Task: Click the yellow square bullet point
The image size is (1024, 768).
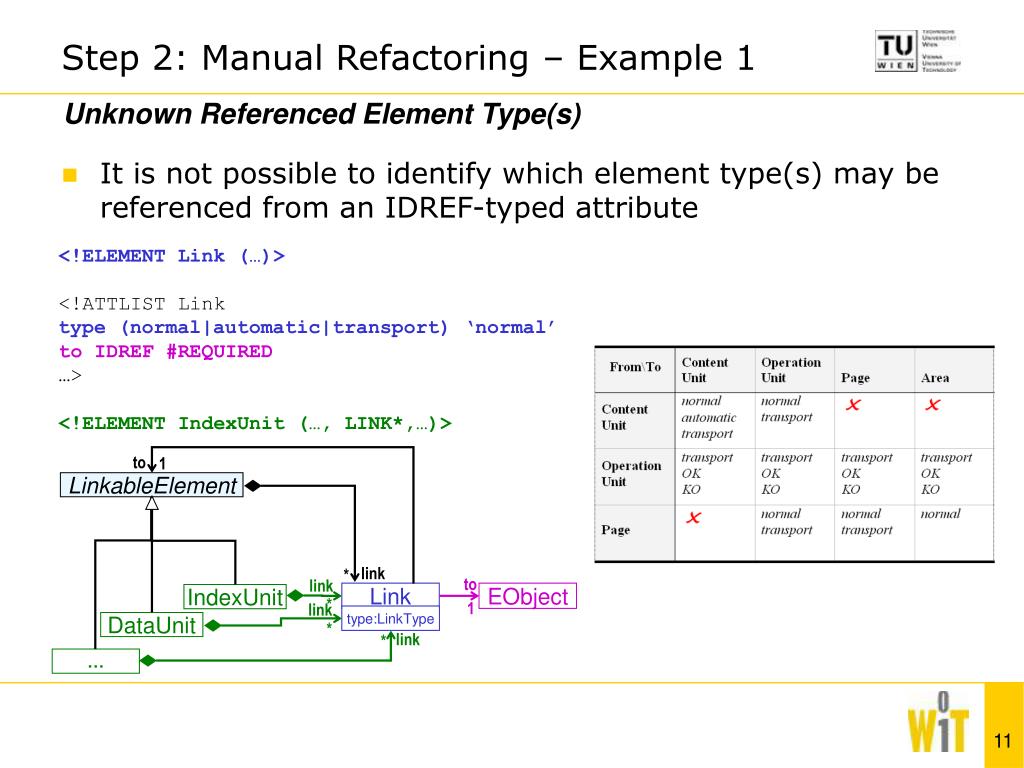Action: coord(69,176)
